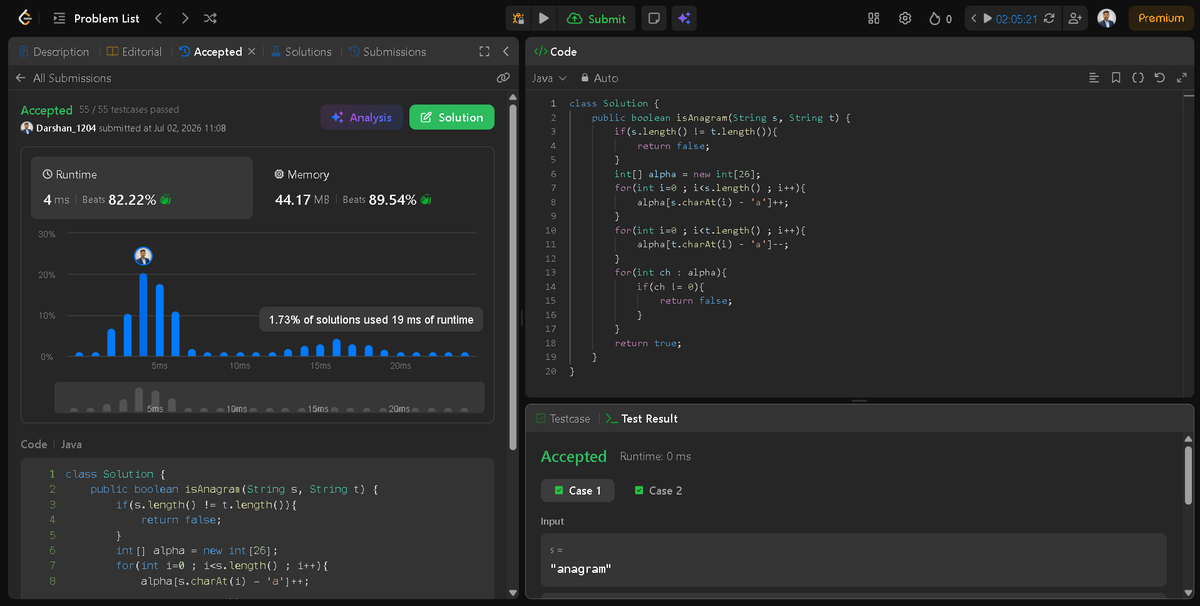Select the Runtime stats card

142,187
